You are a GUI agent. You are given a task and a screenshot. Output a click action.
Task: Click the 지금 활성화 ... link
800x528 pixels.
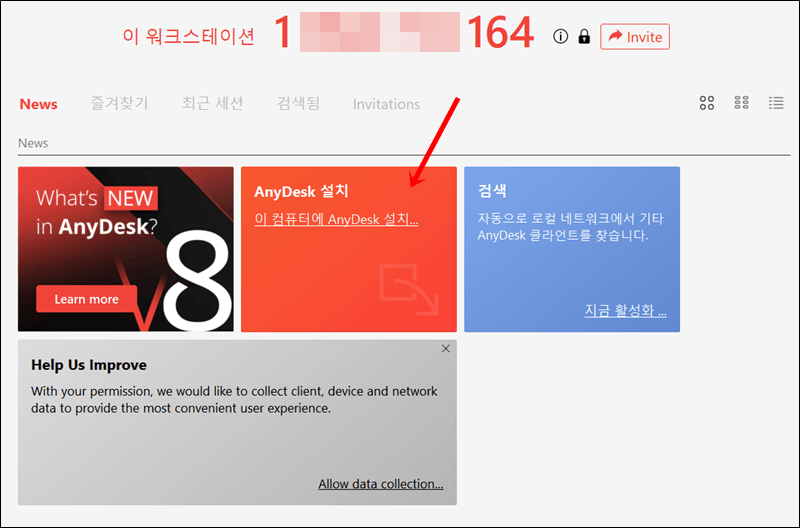[x=626, y=310]
